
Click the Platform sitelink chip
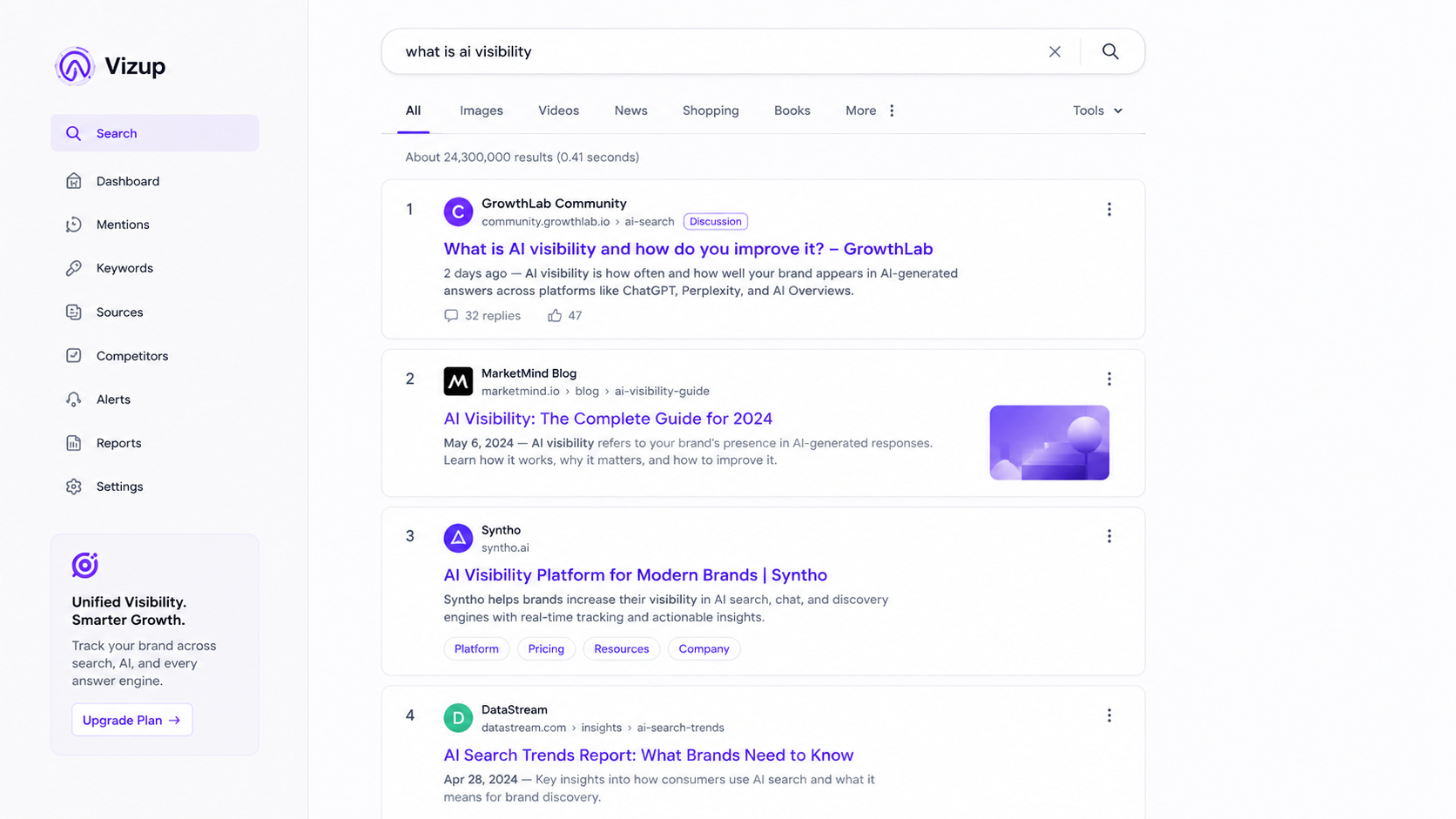coord(476,649)
